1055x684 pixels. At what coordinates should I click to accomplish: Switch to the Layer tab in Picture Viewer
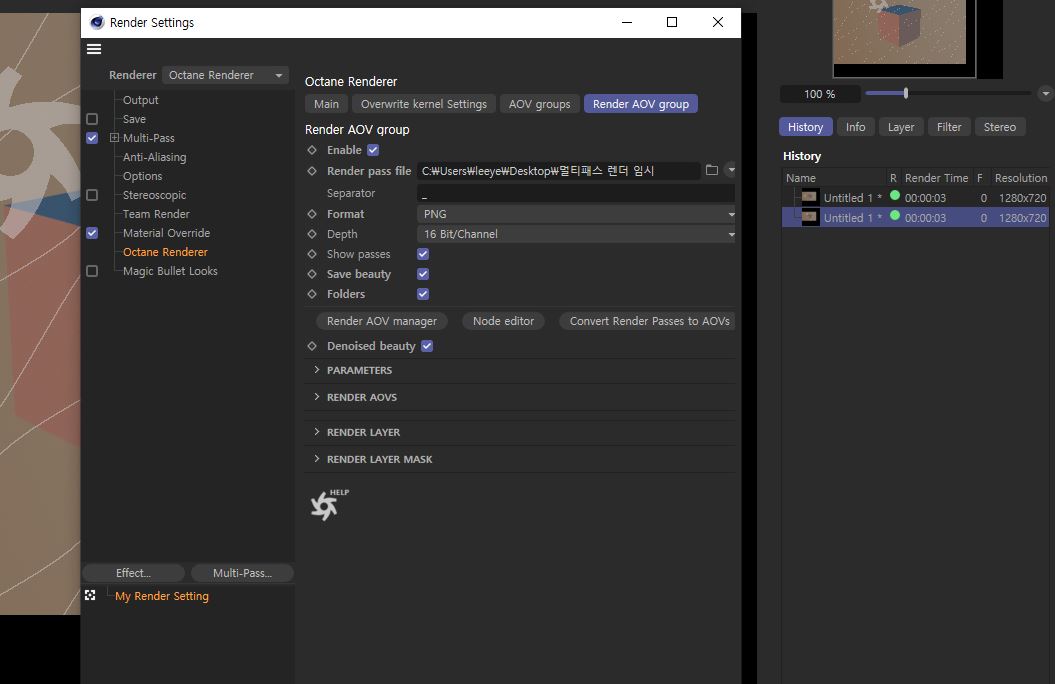pos(901,127)
